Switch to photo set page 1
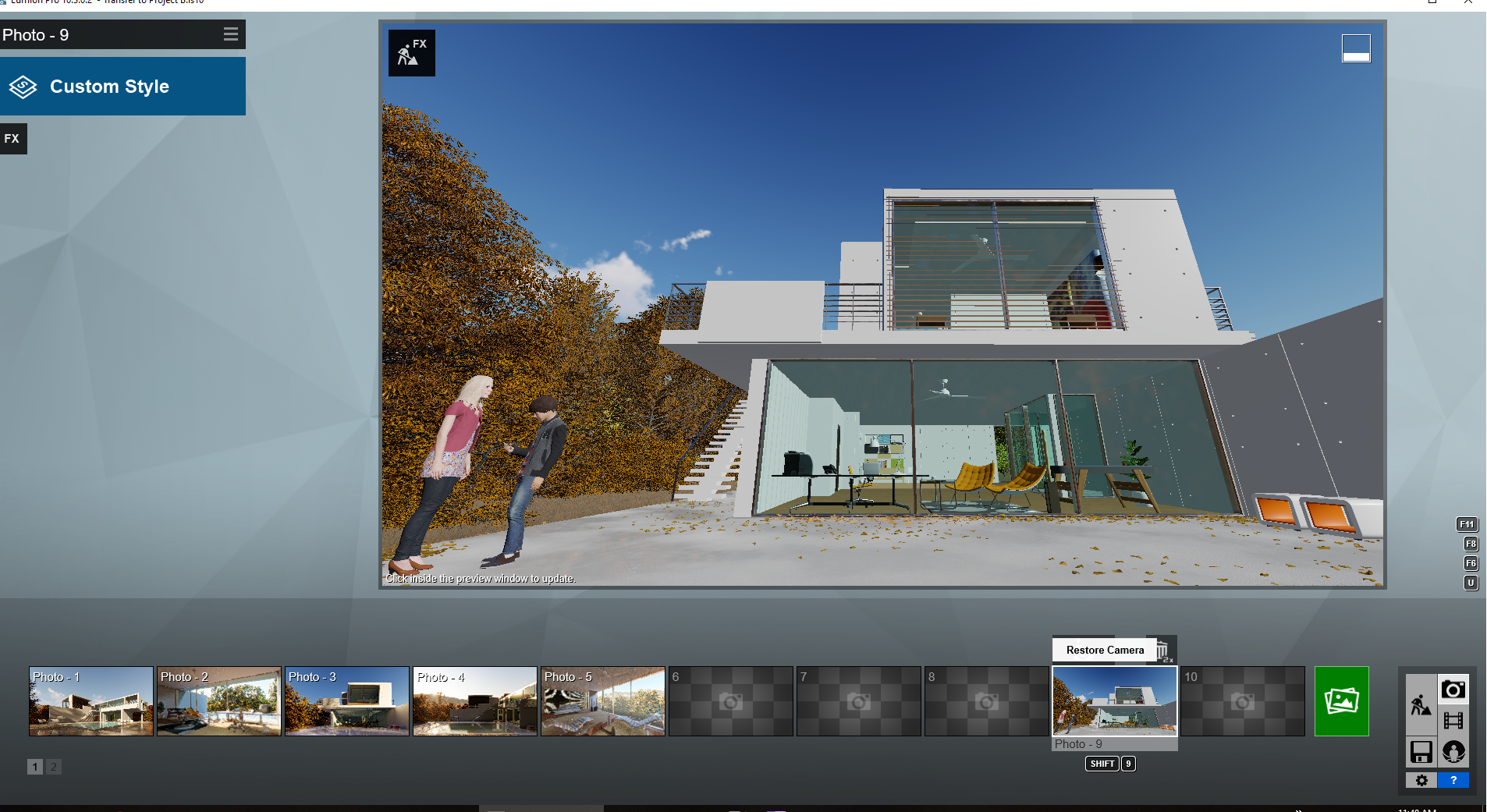Image resolution: width=1487 pixels, height=812 pixels. pos(35,767)
